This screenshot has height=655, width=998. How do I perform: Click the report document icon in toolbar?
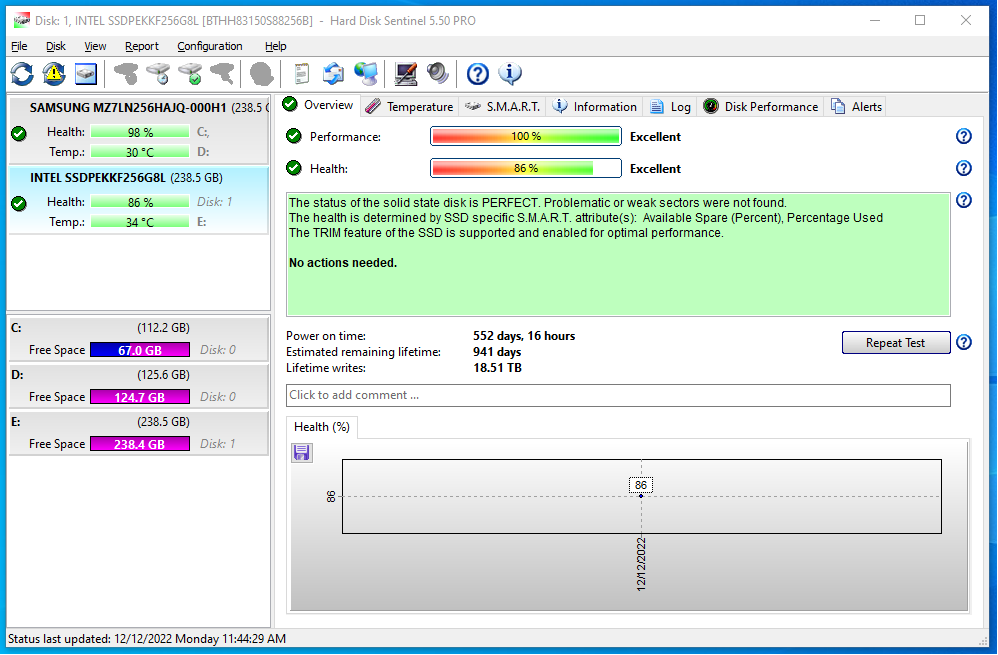click(301, 73)
